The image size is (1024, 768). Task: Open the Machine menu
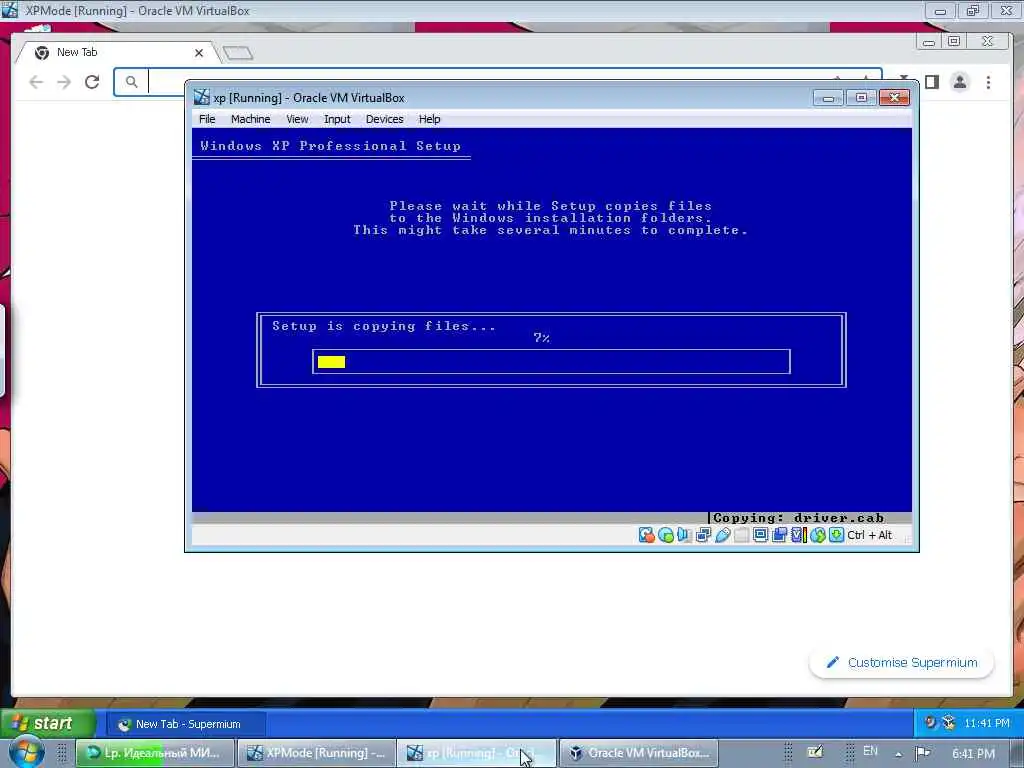point(250,119)
